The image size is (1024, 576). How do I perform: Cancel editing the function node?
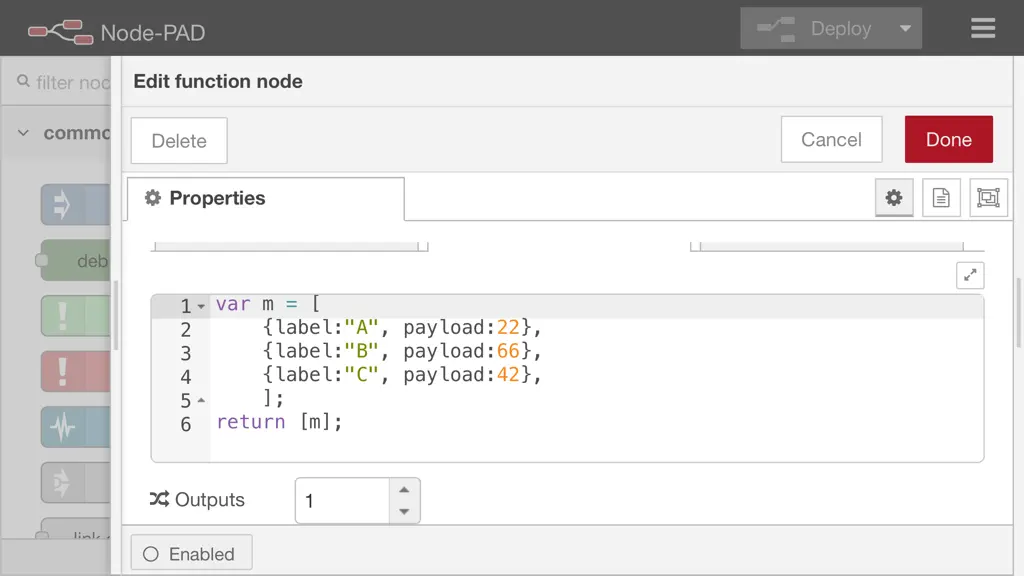[831, 139]
